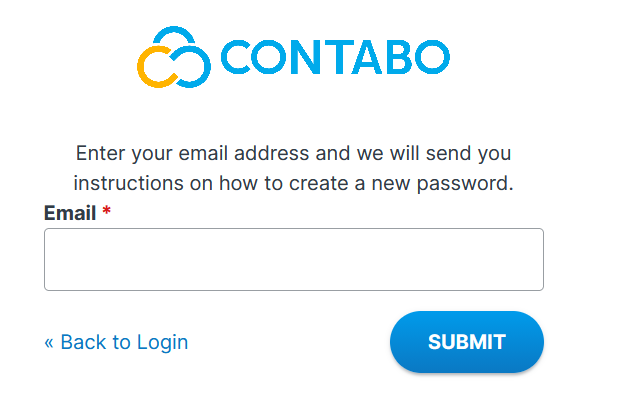Click the "Enter your email address" instruction line

293,154
